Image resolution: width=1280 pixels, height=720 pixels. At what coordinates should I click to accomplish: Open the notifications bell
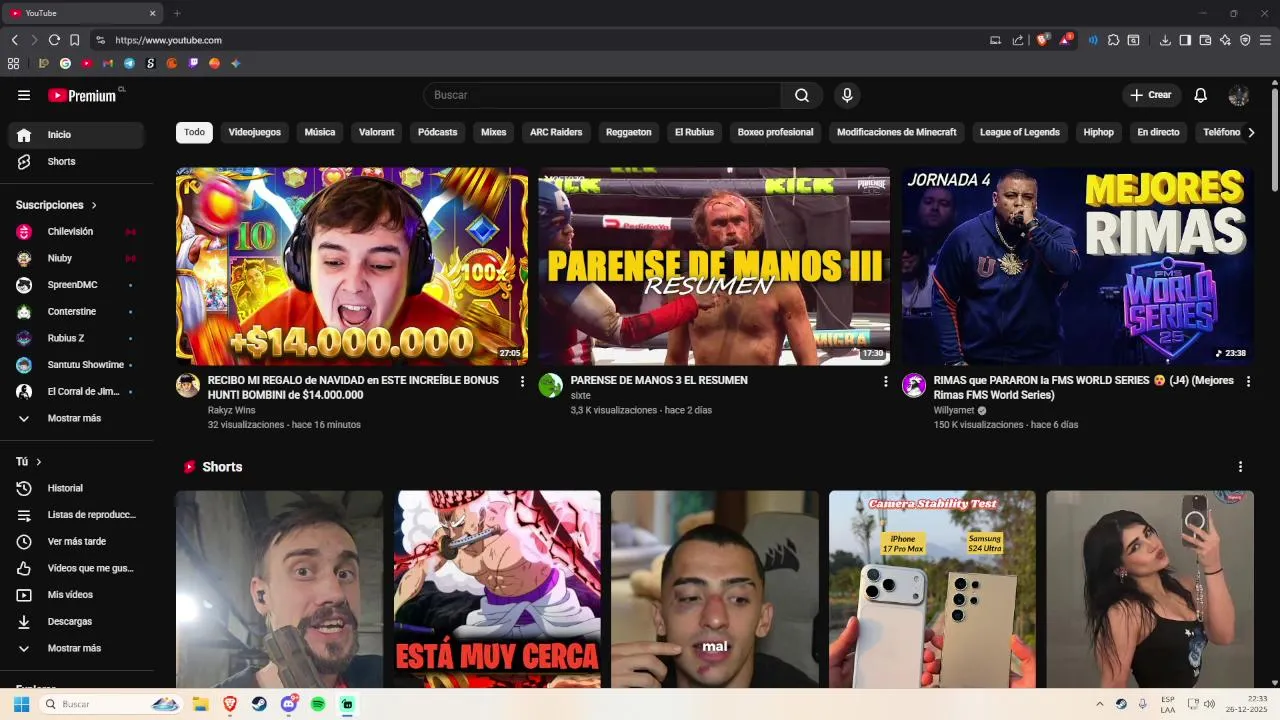pyautogui.click(x=1201, y=95)
